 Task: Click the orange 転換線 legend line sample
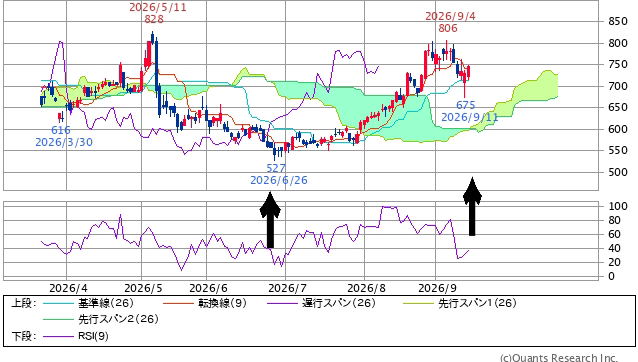[x=178, y=303]
